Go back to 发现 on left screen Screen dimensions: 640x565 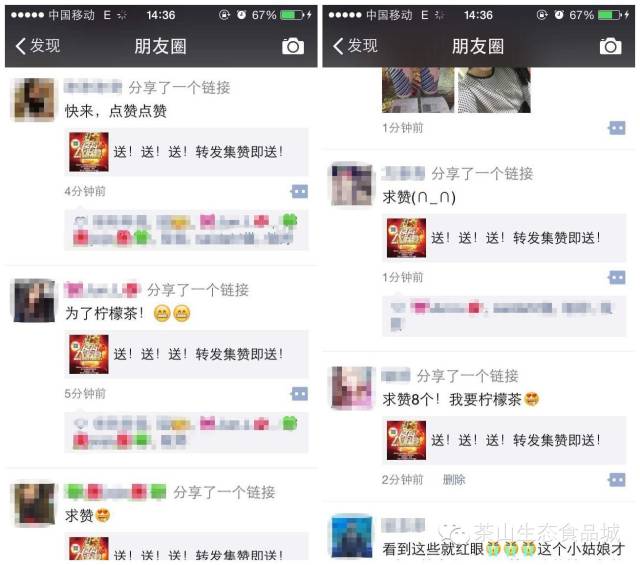(x=38, y=46)
